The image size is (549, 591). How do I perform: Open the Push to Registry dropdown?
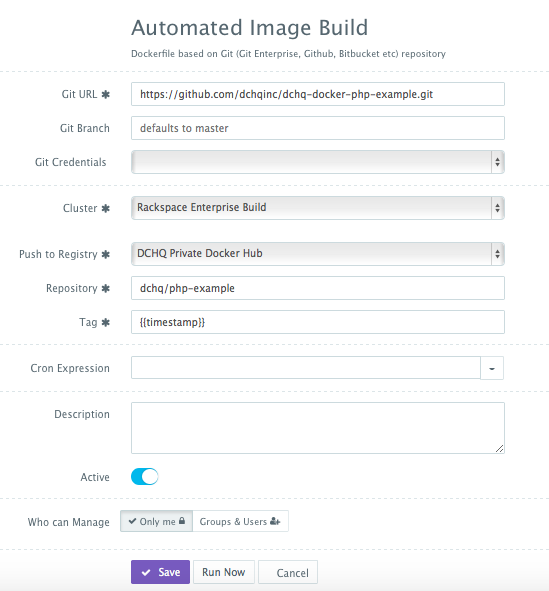[x=318, y=254]
